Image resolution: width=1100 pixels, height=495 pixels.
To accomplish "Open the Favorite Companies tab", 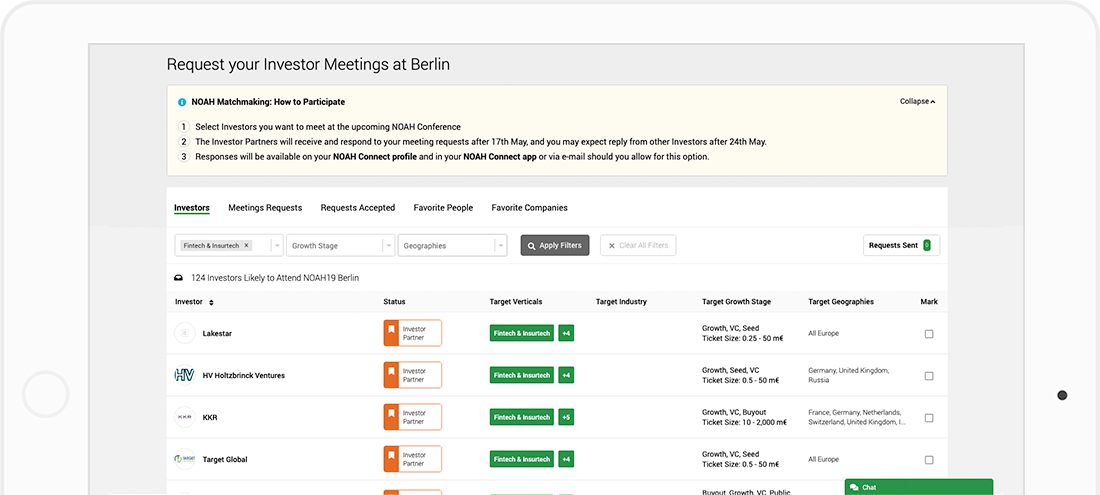I will 530,208.
